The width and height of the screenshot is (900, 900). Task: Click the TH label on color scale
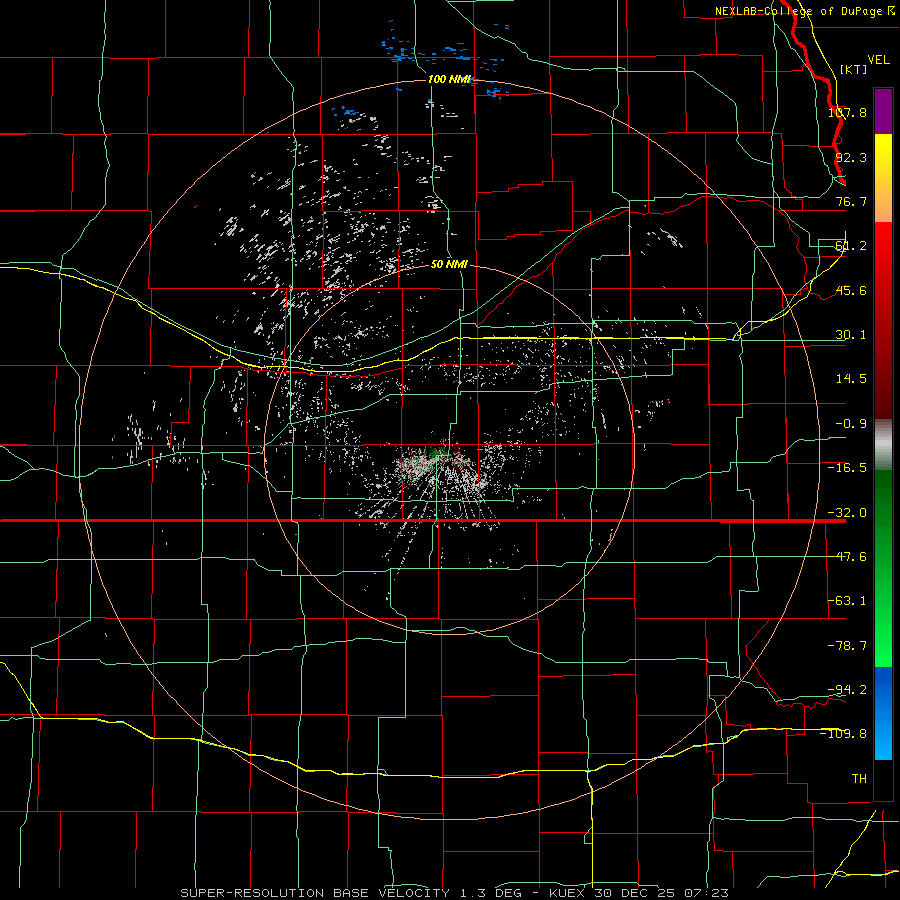pyautogui.click(x=859, y=778)
